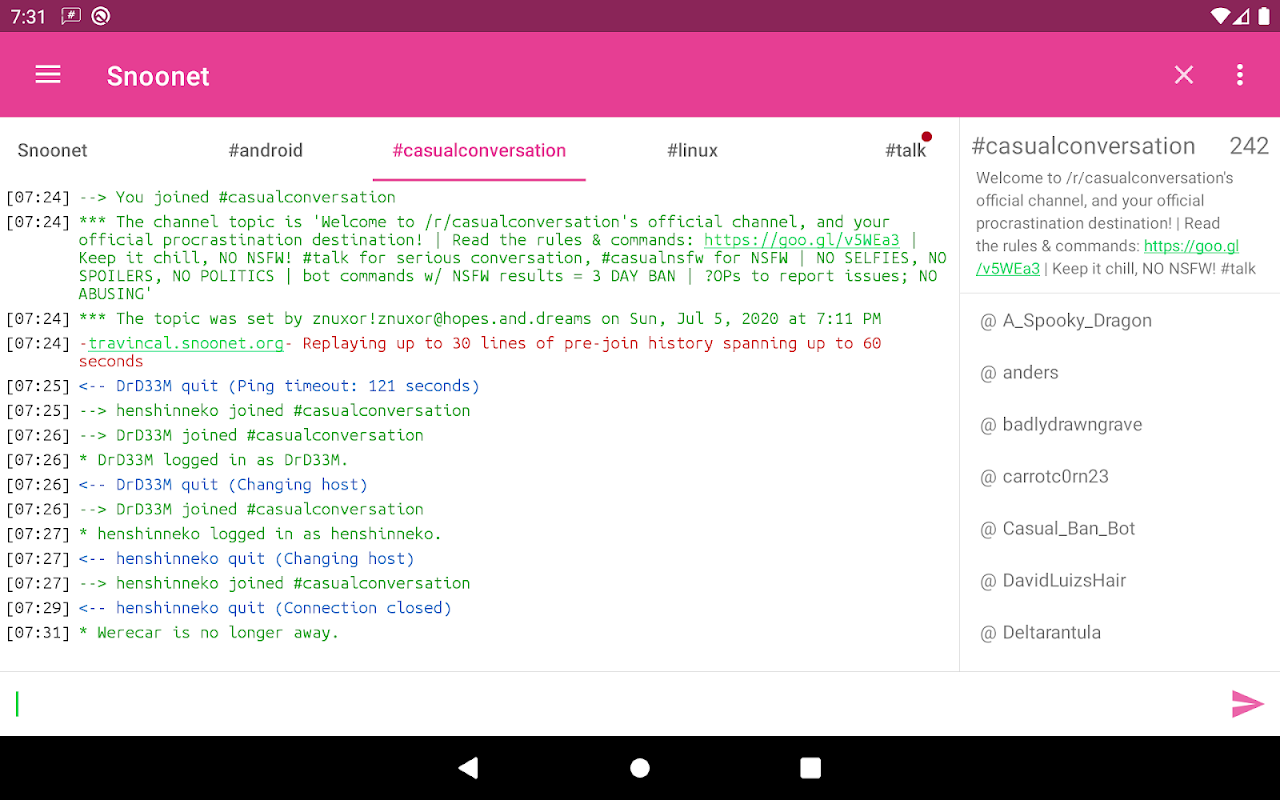Click the 'DrD33M quit (Ping timeout' message
Viewport: 1280px width, 800px height.
(279, 386)
